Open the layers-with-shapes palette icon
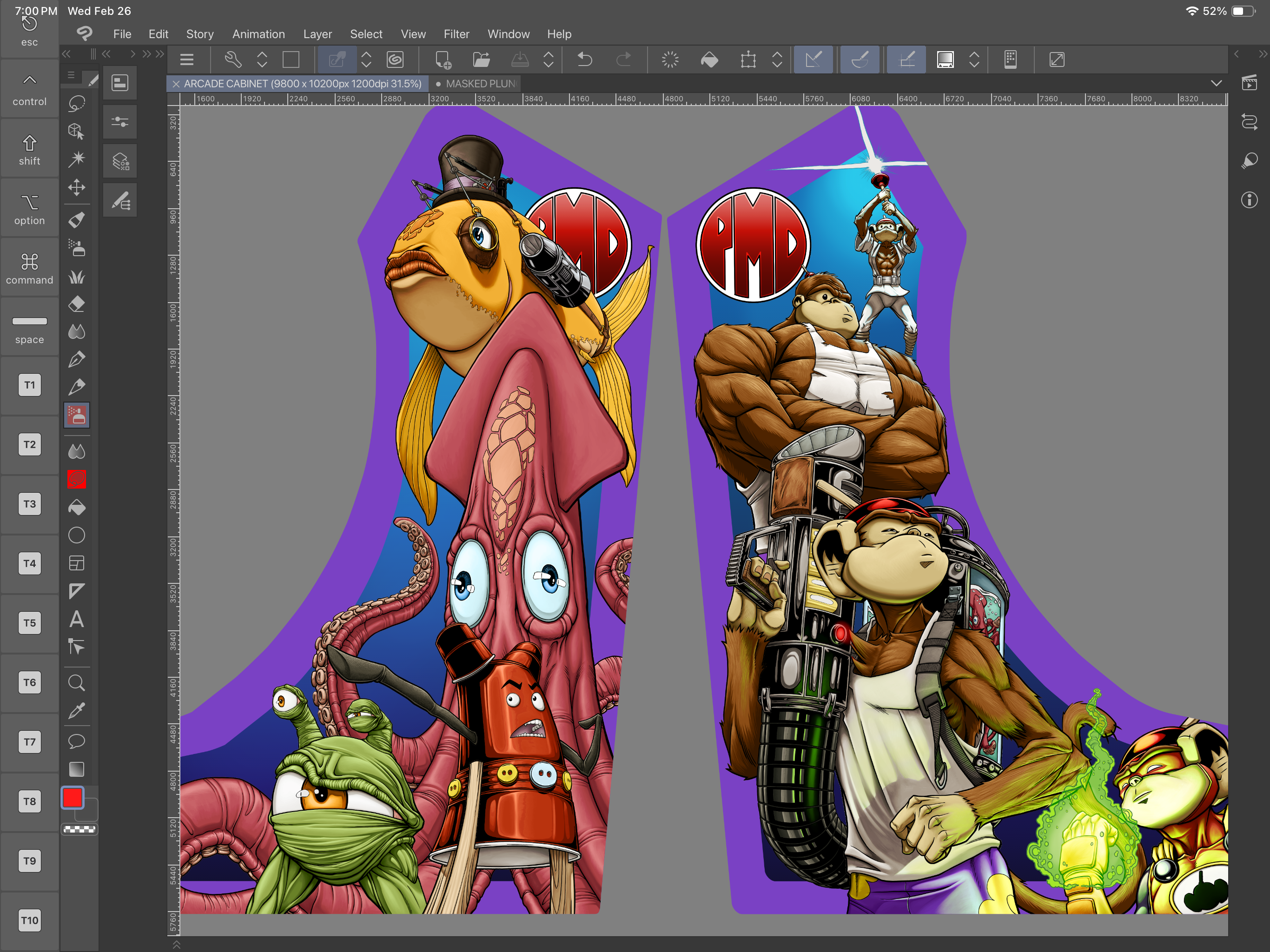This screenshot has width=1270, height=952. pyautogui.click(x=120, y=161)
